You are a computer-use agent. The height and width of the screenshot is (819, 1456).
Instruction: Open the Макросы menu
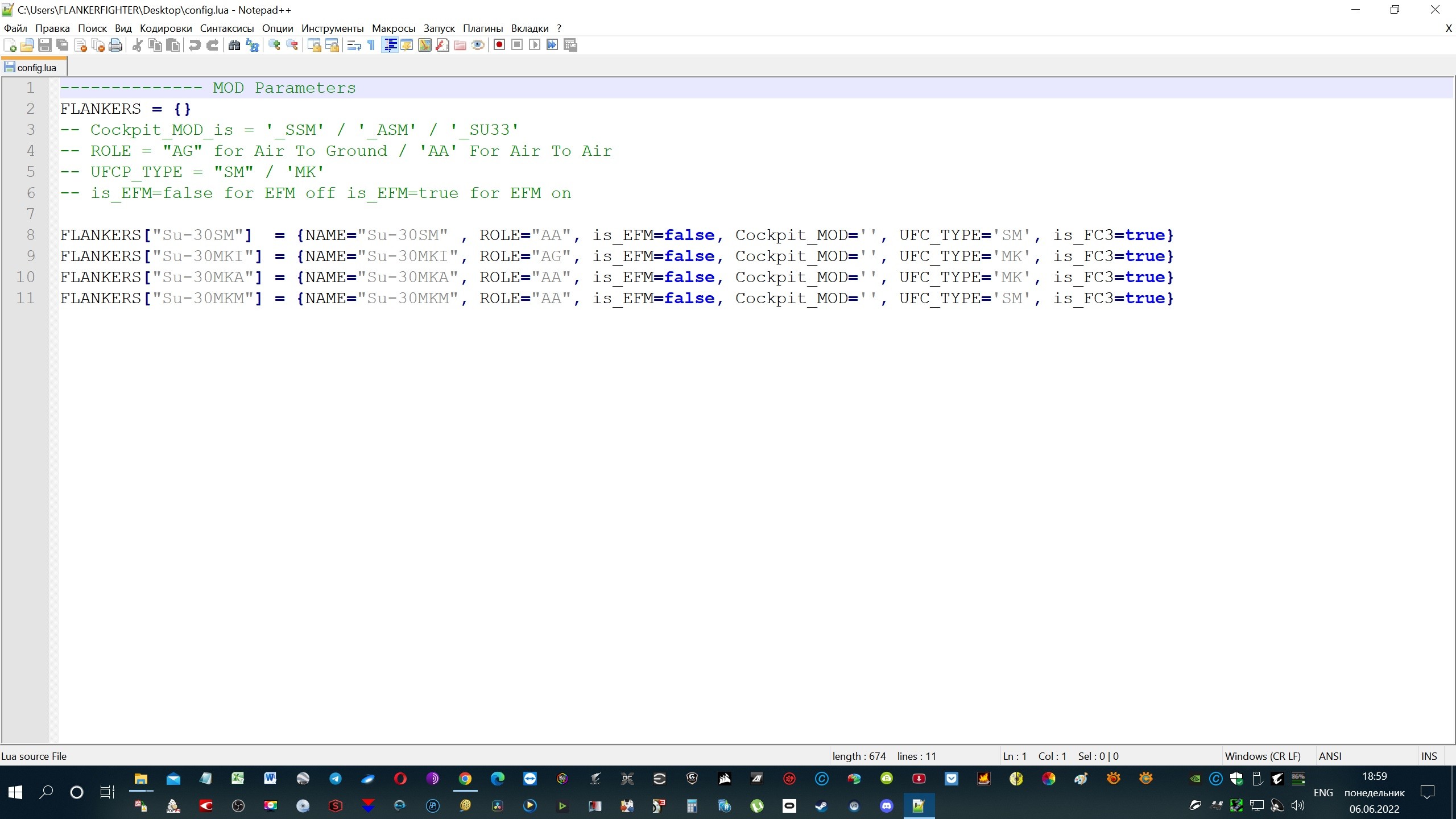point(394,28)
